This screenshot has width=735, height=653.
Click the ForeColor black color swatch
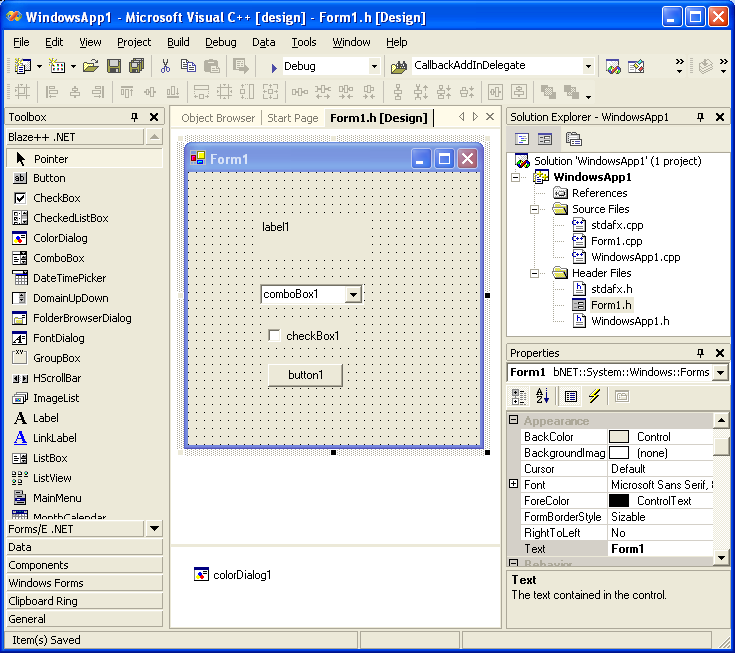pos(619,501)
